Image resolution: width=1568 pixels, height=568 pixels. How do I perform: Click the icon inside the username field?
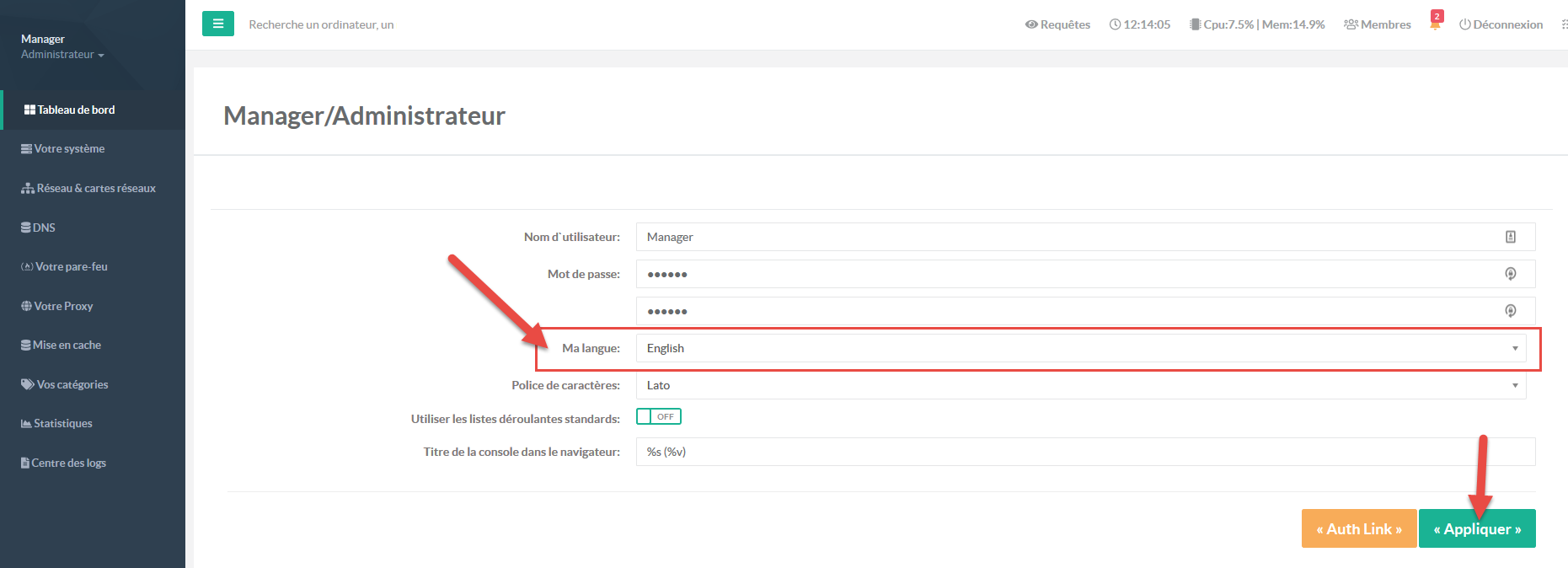[x=1511, y=237]
